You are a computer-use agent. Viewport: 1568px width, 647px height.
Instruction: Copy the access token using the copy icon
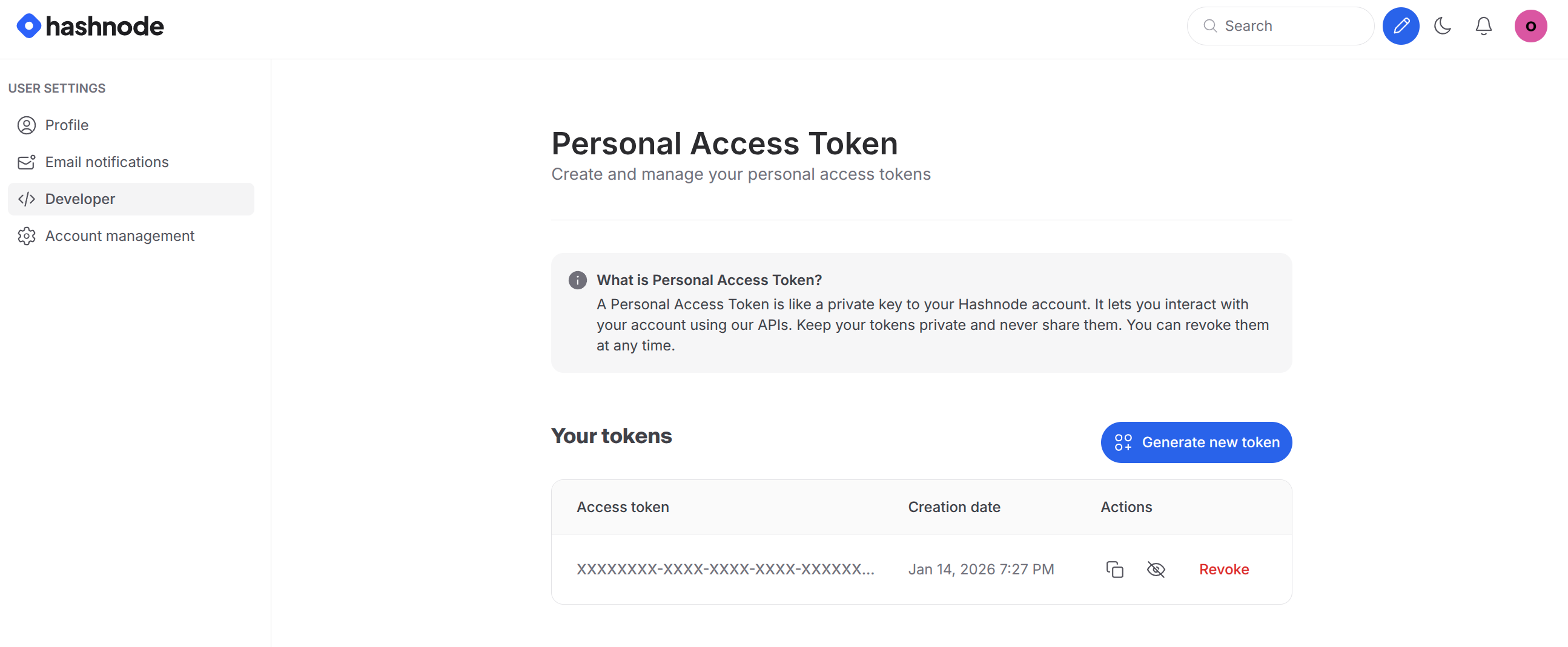coord(1114,569)
